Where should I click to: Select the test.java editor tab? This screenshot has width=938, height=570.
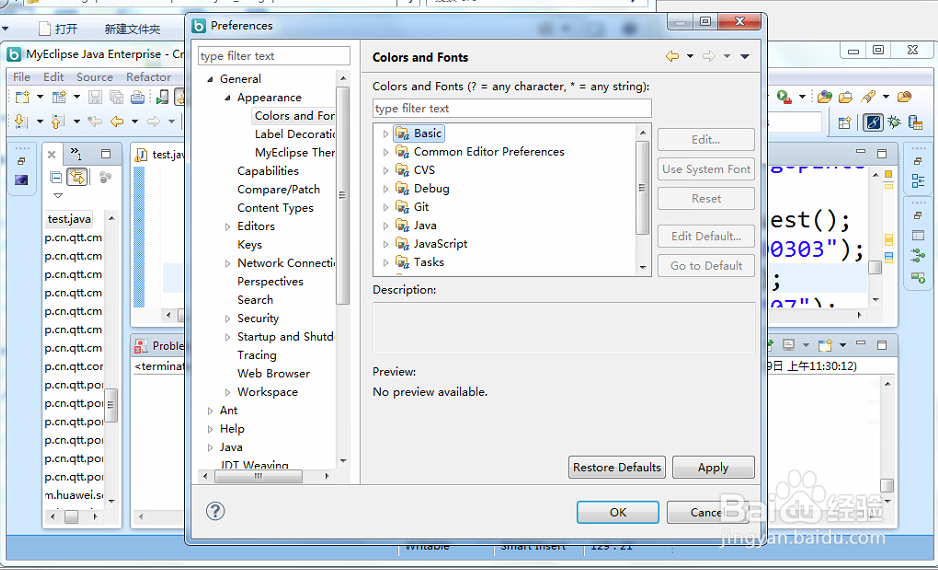160,154
